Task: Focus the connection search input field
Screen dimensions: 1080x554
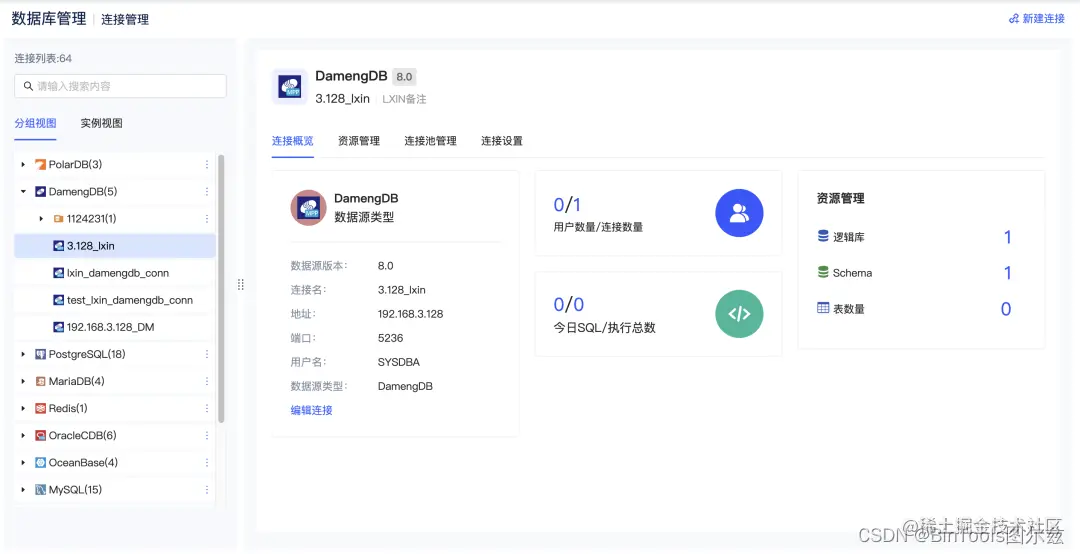Action: (121, 86)
